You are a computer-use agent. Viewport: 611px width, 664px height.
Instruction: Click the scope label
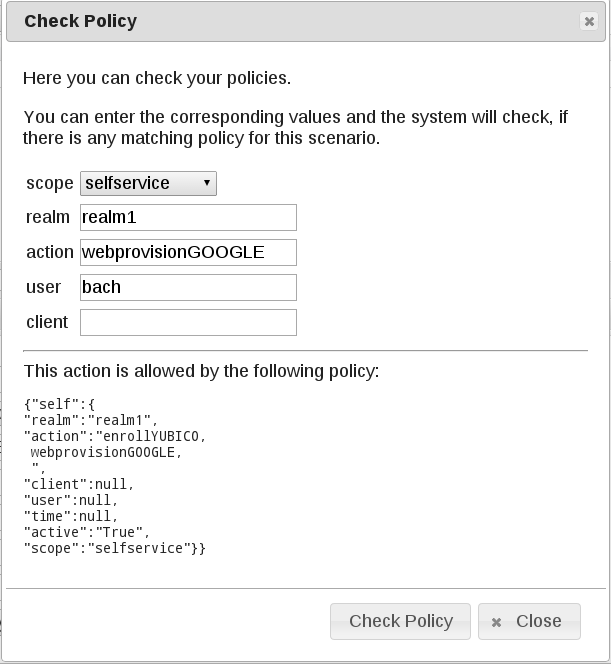click(49, 183)
